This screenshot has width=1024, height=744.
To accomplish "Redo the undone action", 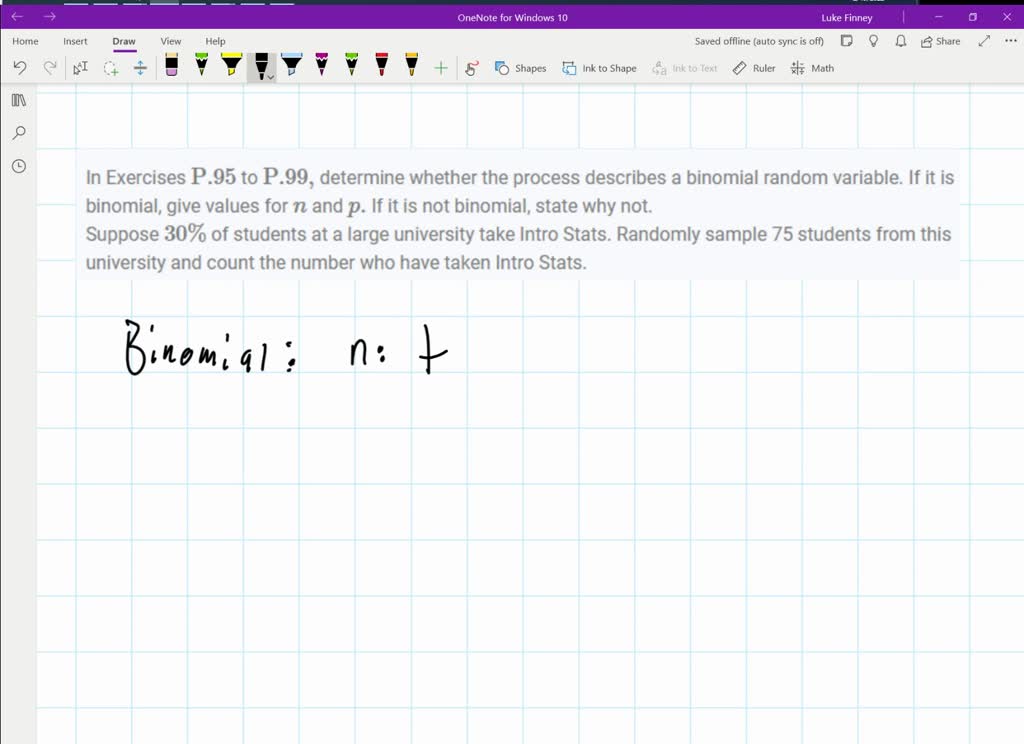I will pyautogui.click(x=50, y=67).
